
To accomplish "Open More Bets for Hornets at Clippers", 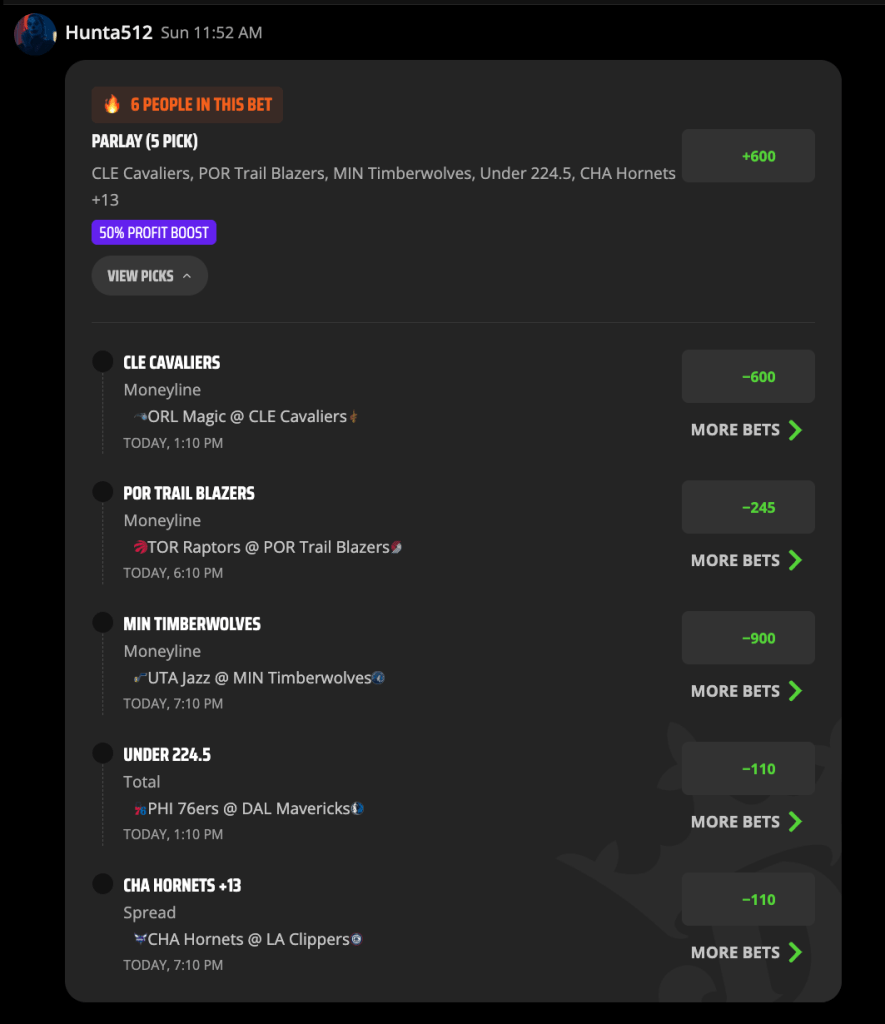I will [747, 952].
